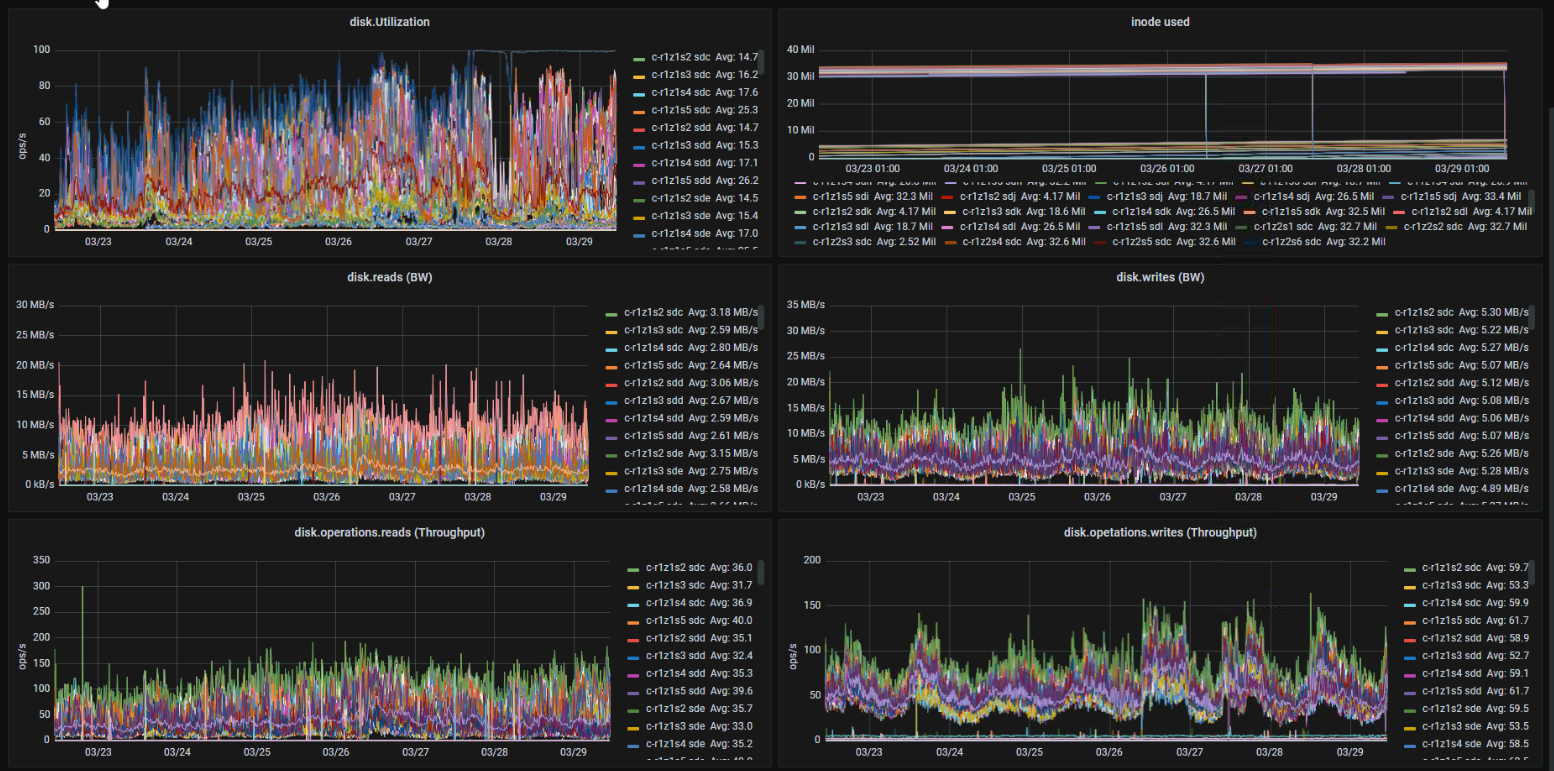Open disk.operations.reads (Throughput) panel title menu
Viewport: 1554px width, 771px height.
coord(391,533)
